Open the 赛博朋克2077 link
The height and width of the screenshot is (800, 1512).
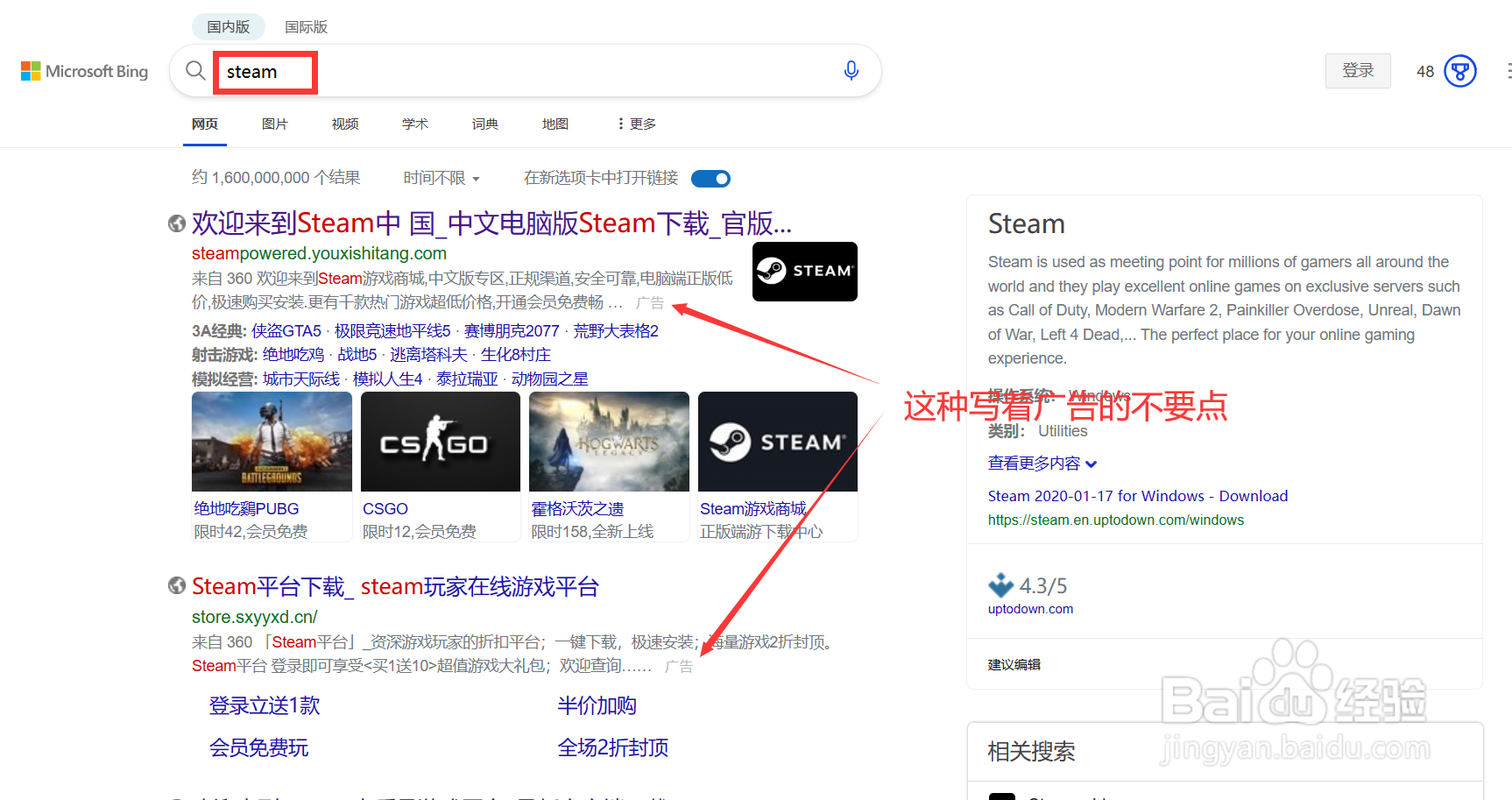coord(512,330)
